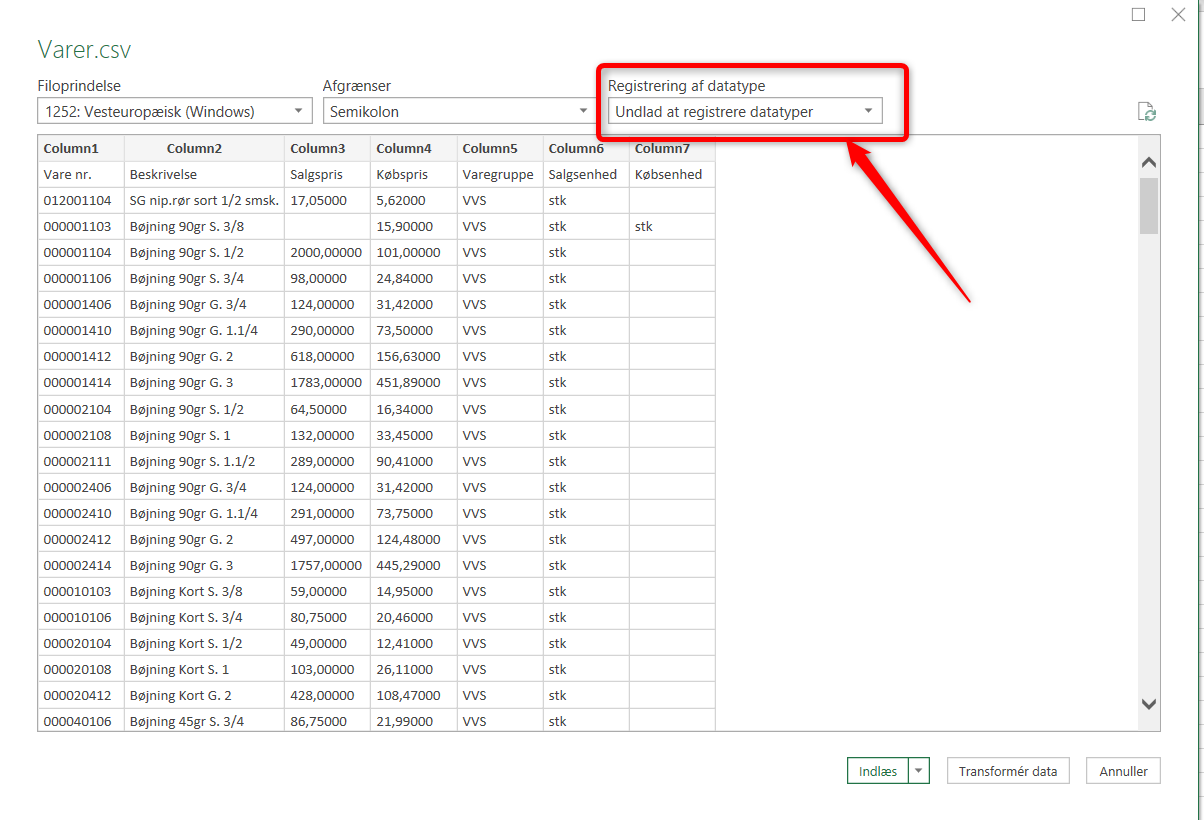Image resolution: width=1204 pixels, height=820 pixels.
Task: Click the scrollbar down arrow
Action: click(1149, 704)
